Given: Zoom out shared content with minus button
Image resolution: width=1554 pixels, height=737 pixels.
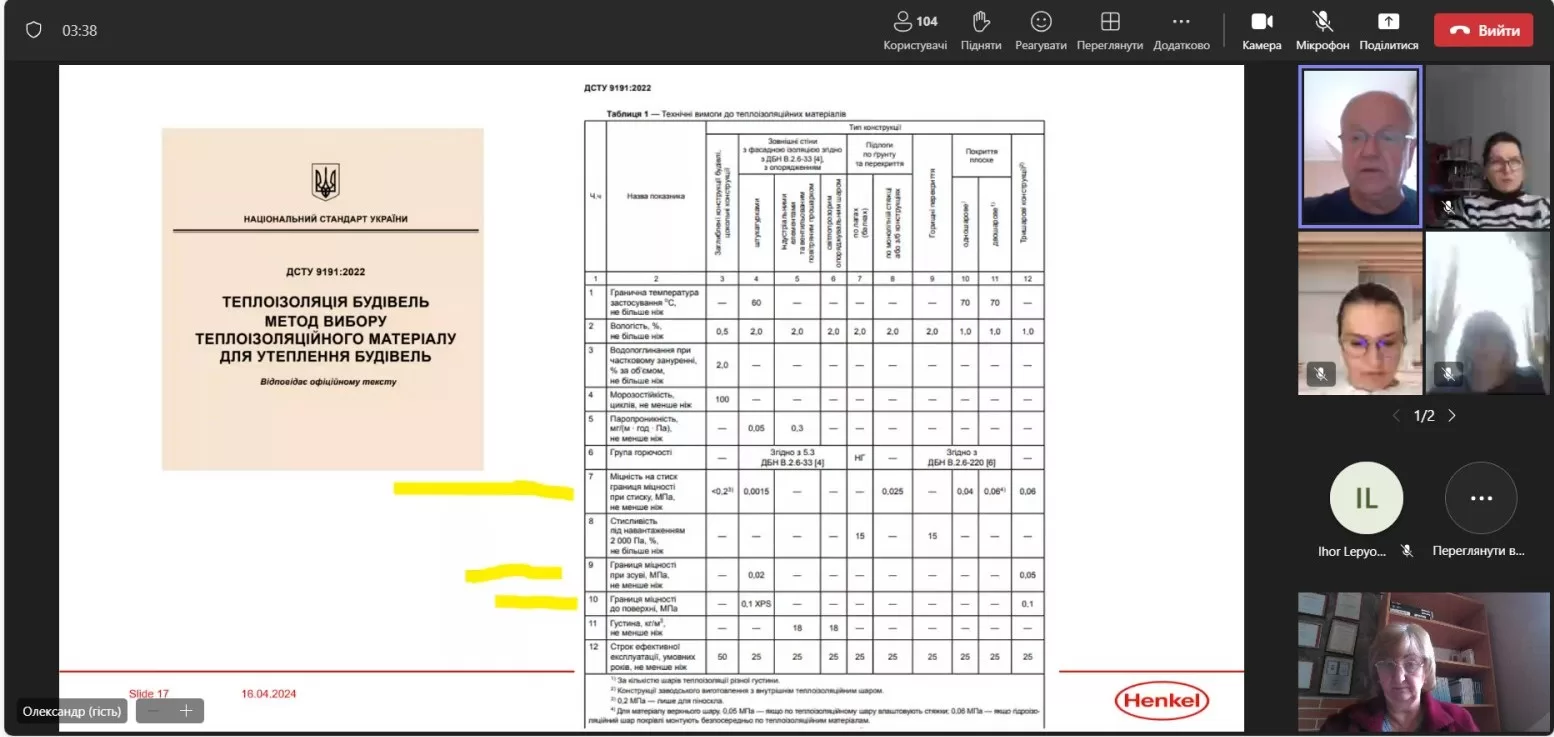Looking at the screenshot, I should pyautogui.click(x=153, y=711).
